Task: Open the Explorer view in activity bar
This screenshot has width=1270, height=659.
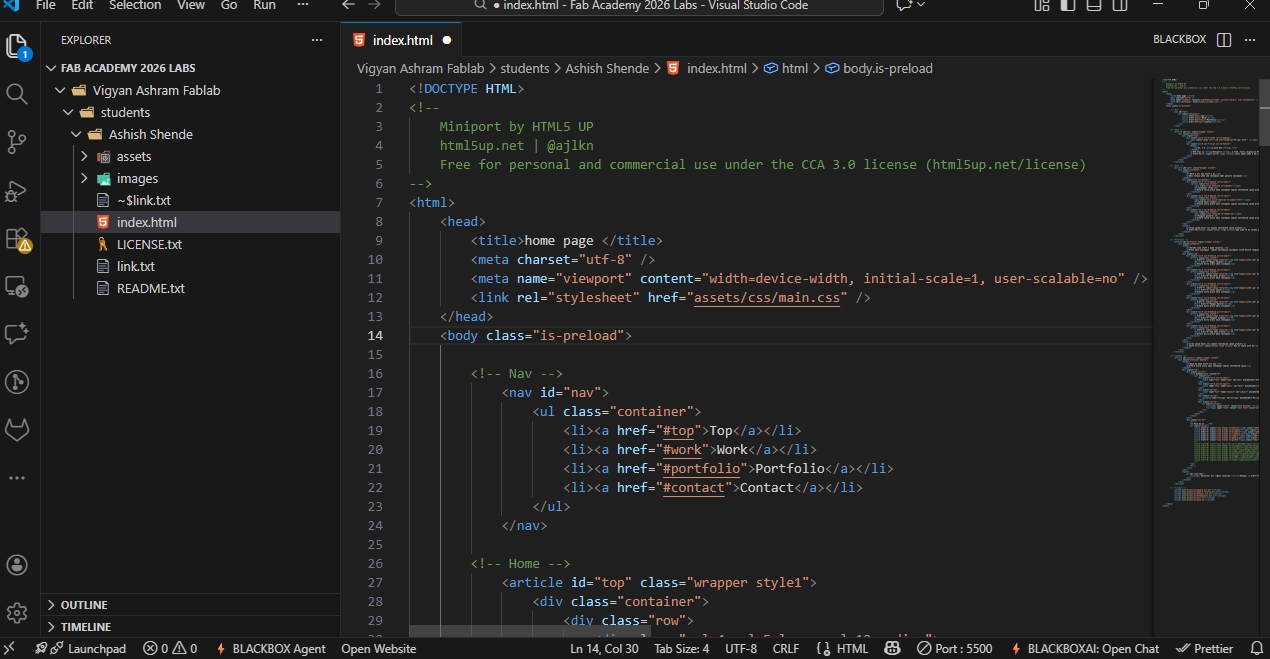Action: [x=17, y=46]
